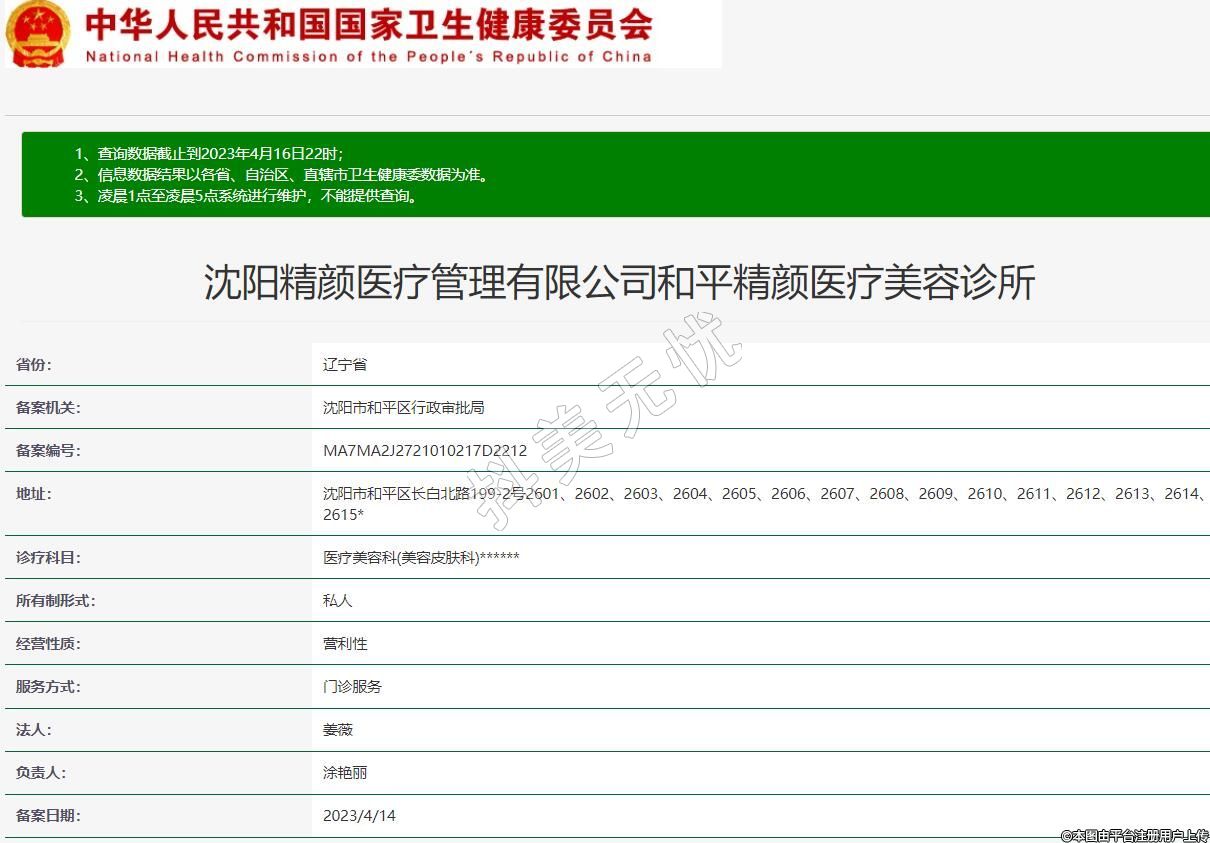
Task: Click the filing number MA7MA2J2721010217D2212
Action: [x=424, y=450]
